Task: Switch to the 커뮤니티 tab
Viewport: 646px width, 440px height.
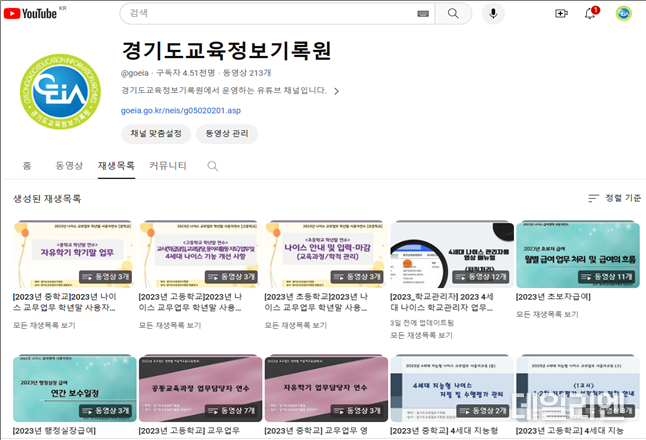Action: coord(168,166)
